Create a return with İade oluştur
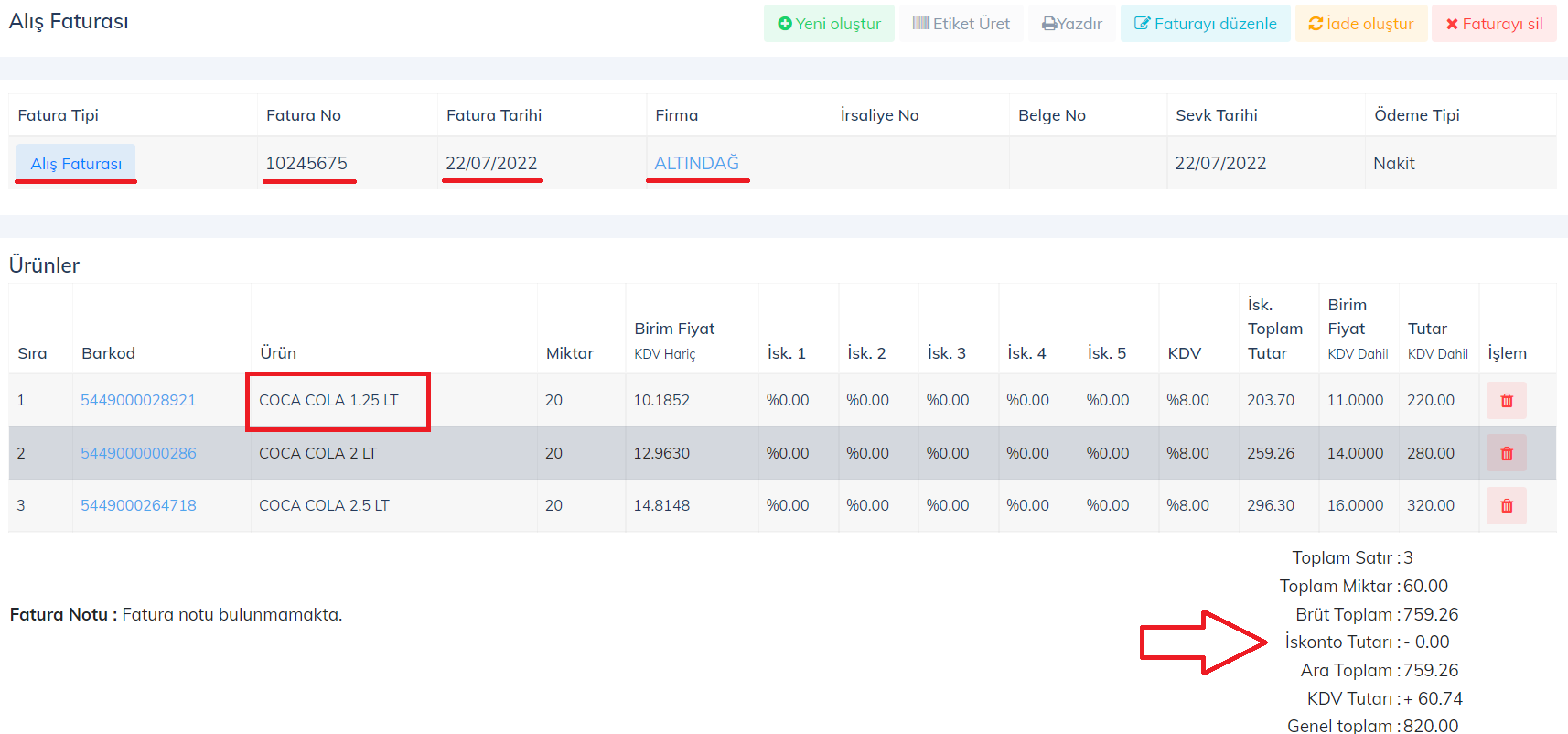1568x734 pixels. pyautogui.click(x=1361, y=24)
